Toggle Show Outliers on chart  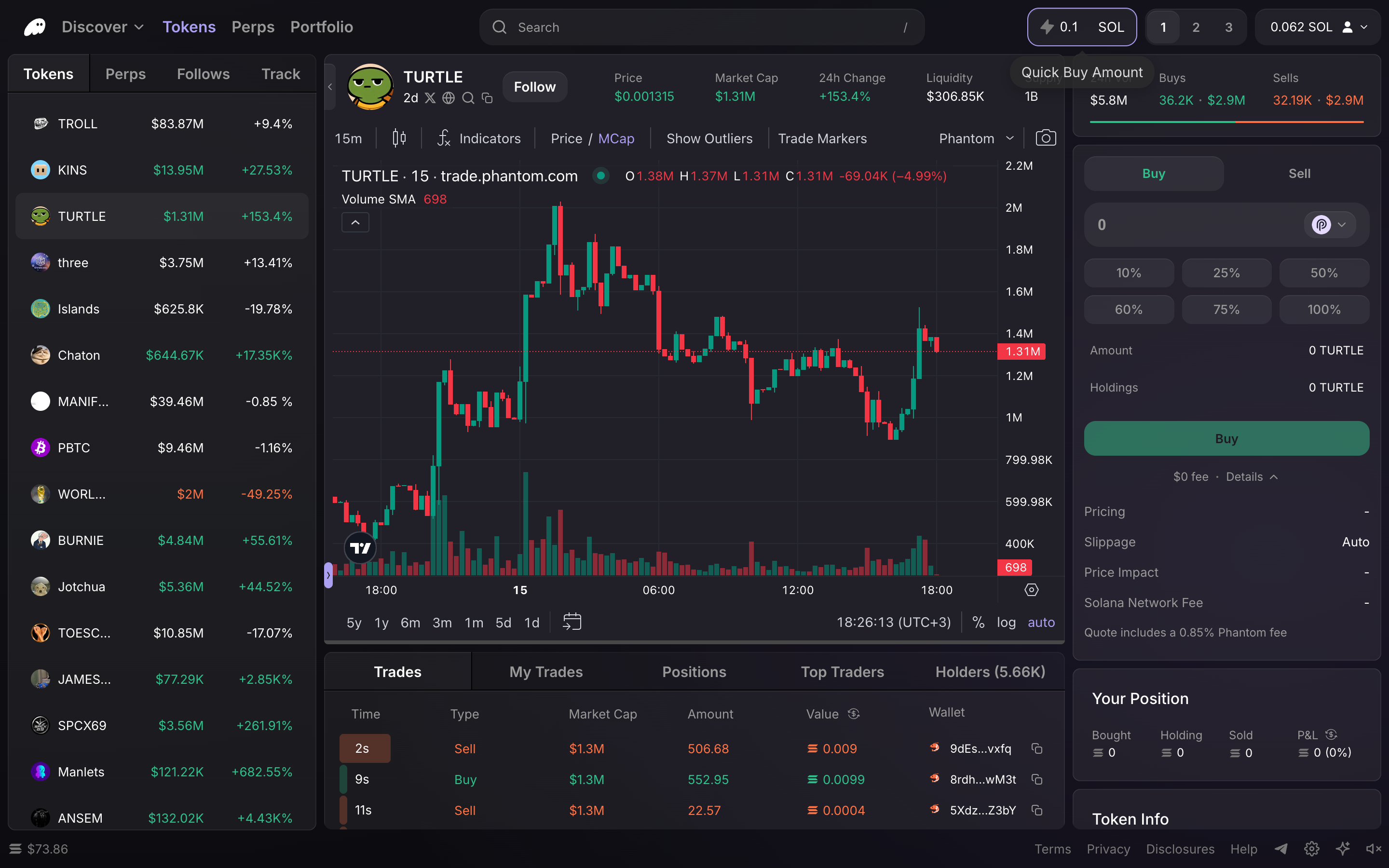(x=709, y=138)
